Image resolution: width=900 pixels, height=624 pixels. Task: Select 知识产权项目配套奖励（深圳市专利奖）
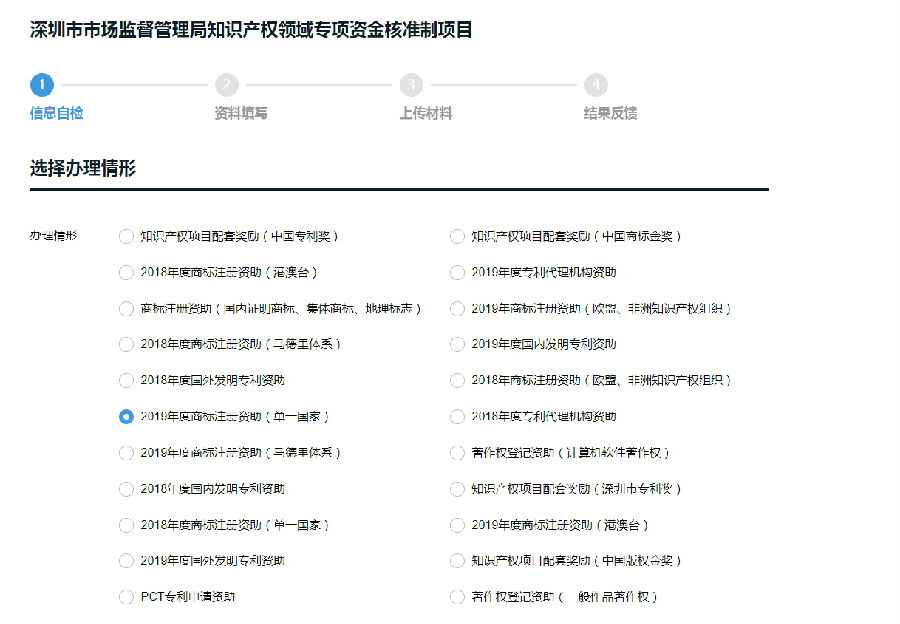[x=457, y=489]
